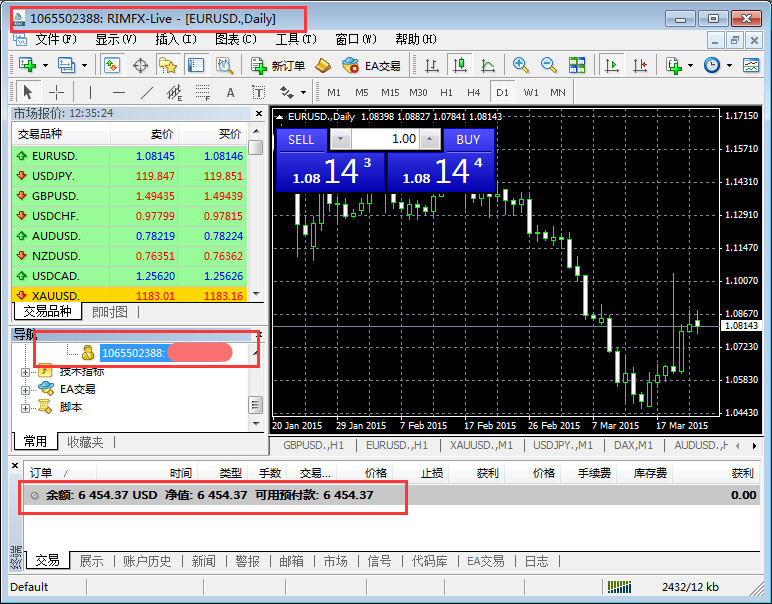
Task: Expand the 脚本 scripts tree node
Action: click(25, 407)
